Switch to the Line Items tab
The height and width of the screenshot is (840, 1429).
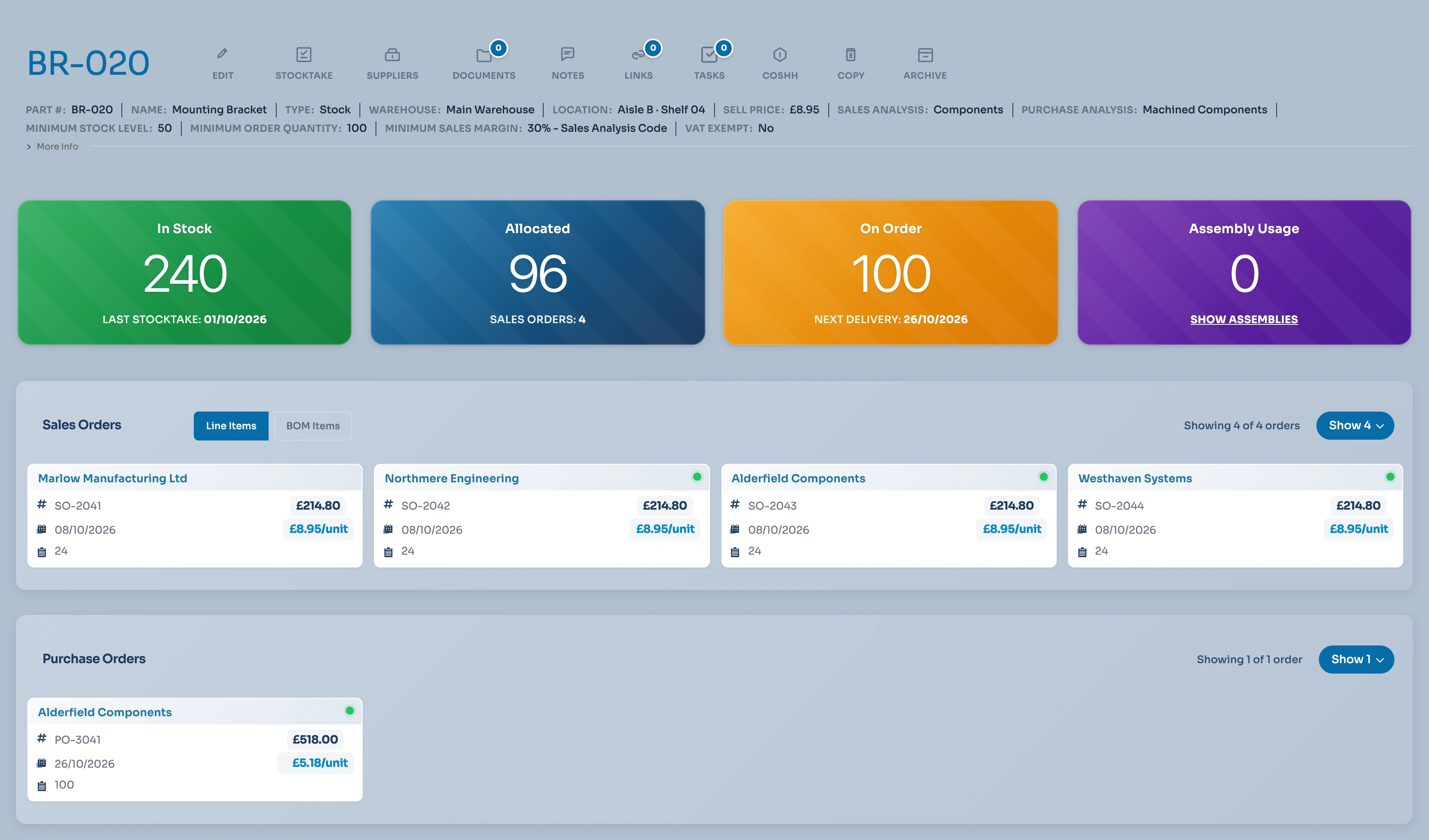click(x=231, y=426)
